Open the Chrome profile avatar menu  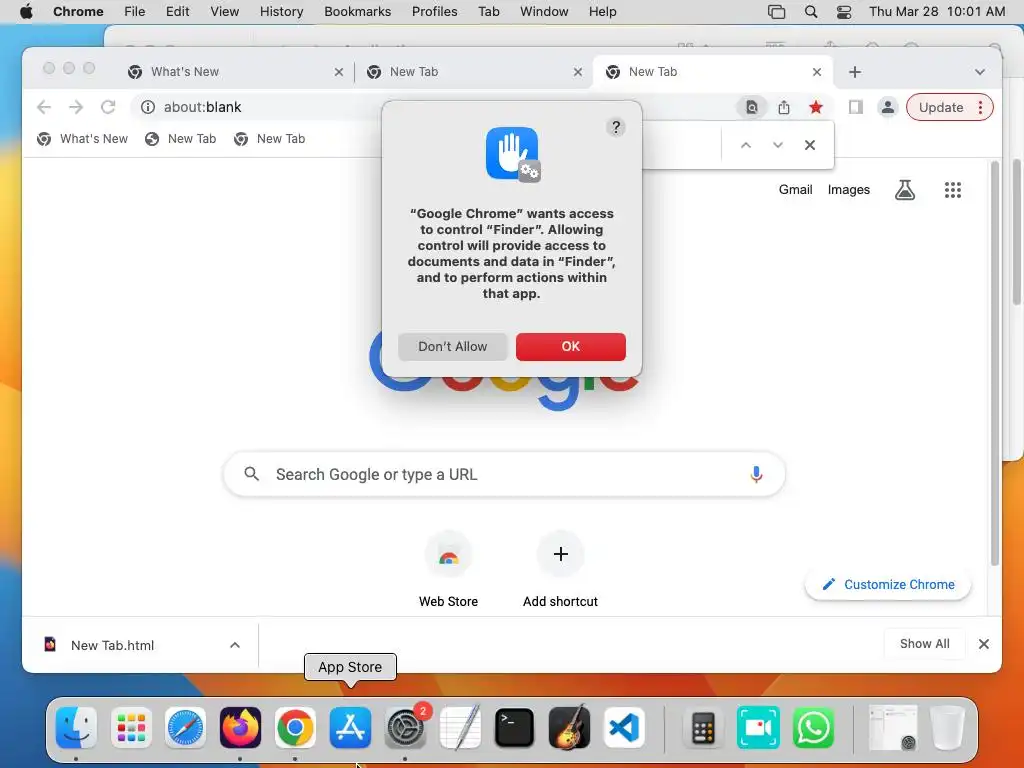(x=888, y=107)
